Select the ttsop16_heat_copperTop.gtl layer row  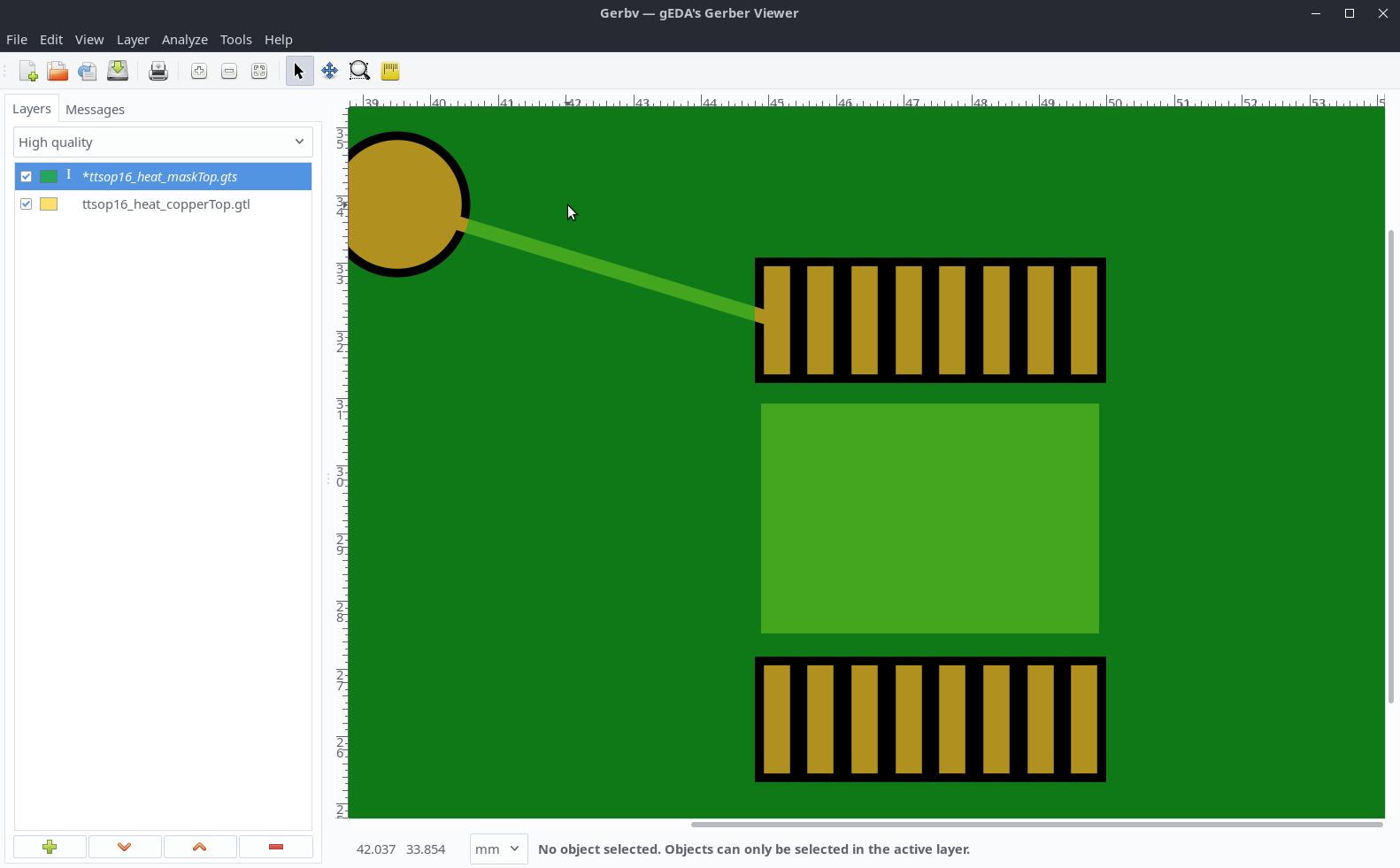(166, 204)
